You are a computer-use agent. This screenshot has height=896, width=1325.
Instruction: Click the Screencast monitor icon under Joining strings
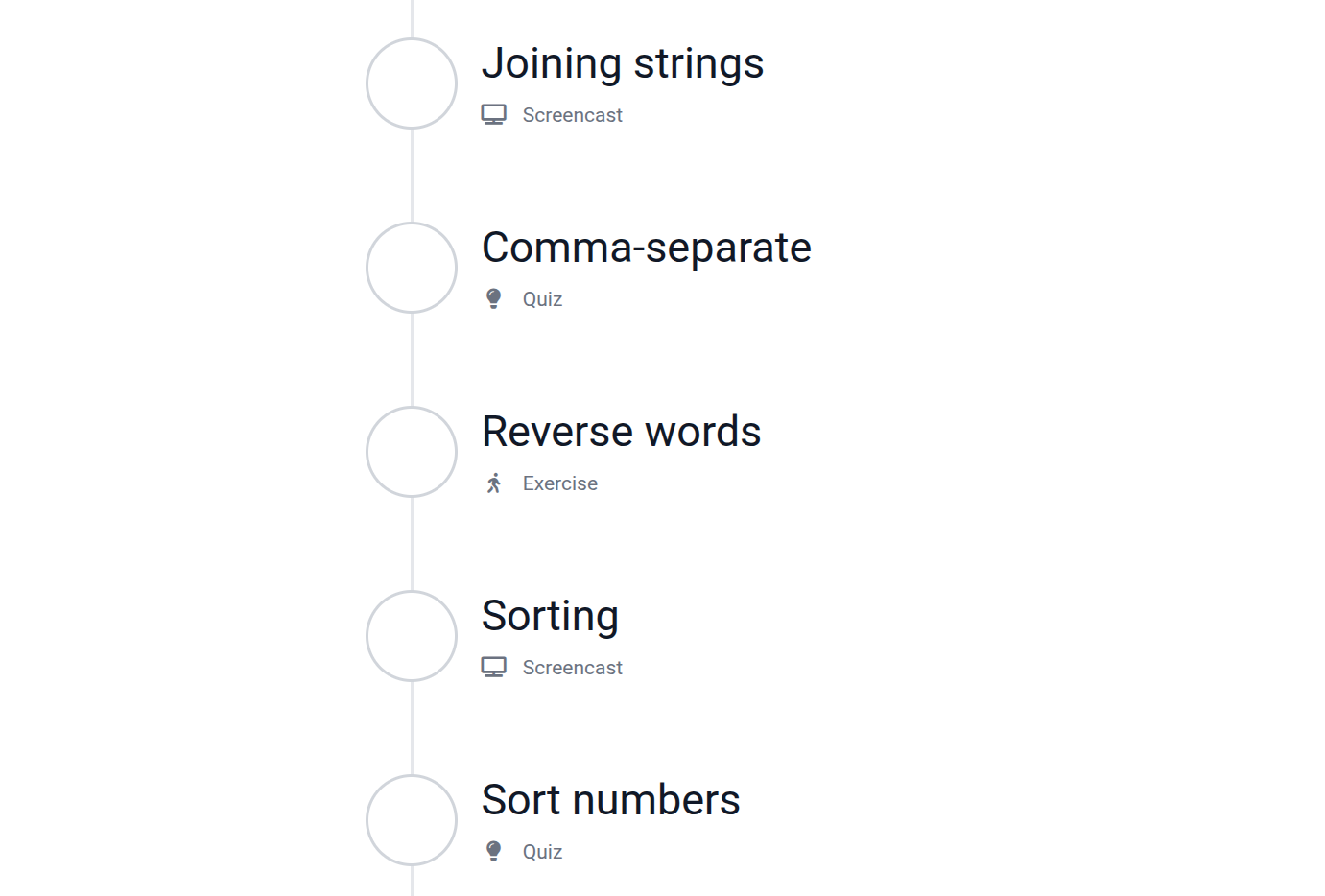tap(493, 113)
